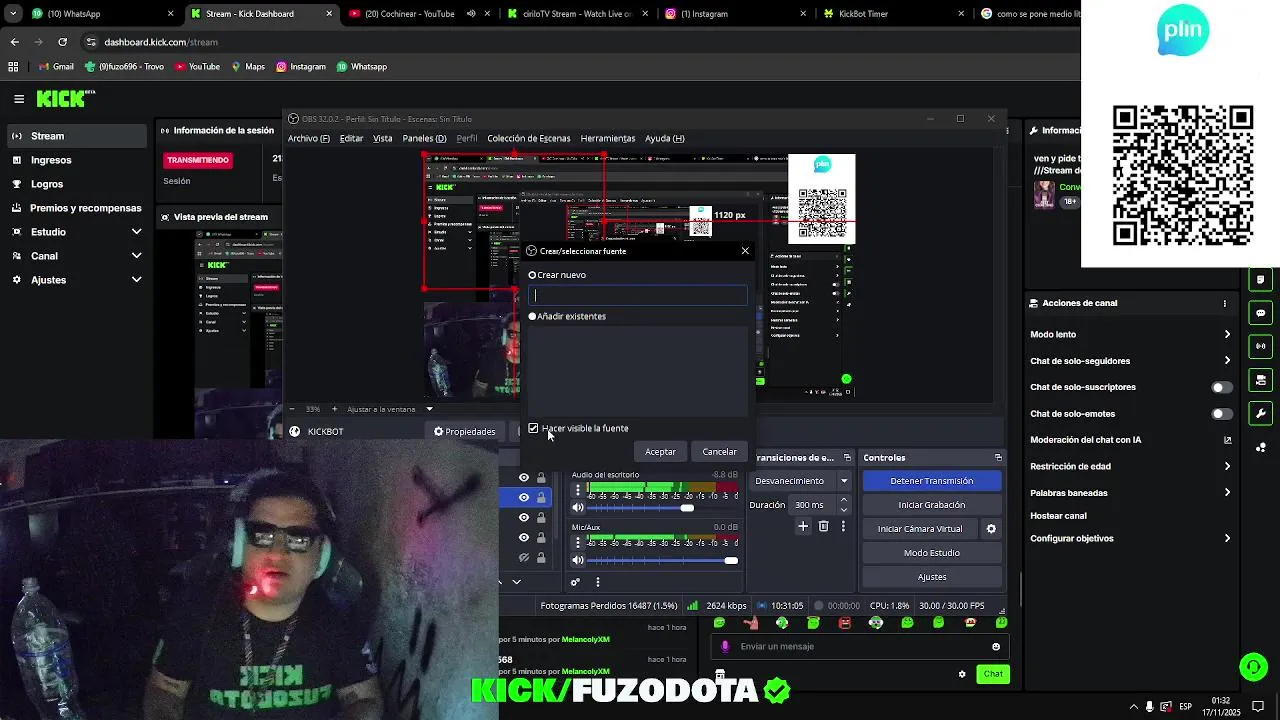Open chat settings gear
The height and width of the screenshot is (720, 1280).
point(962,674)
